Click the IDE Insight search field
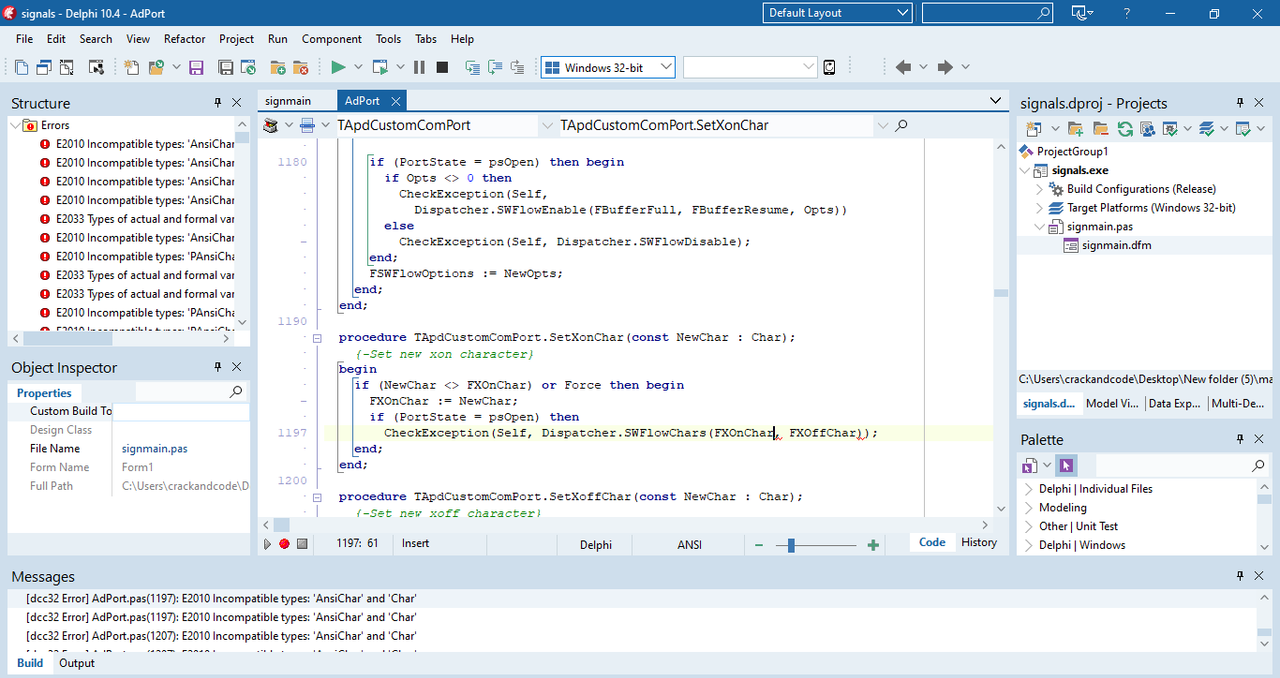Viewport: 1280px width, 678px height. pos(987,13)
